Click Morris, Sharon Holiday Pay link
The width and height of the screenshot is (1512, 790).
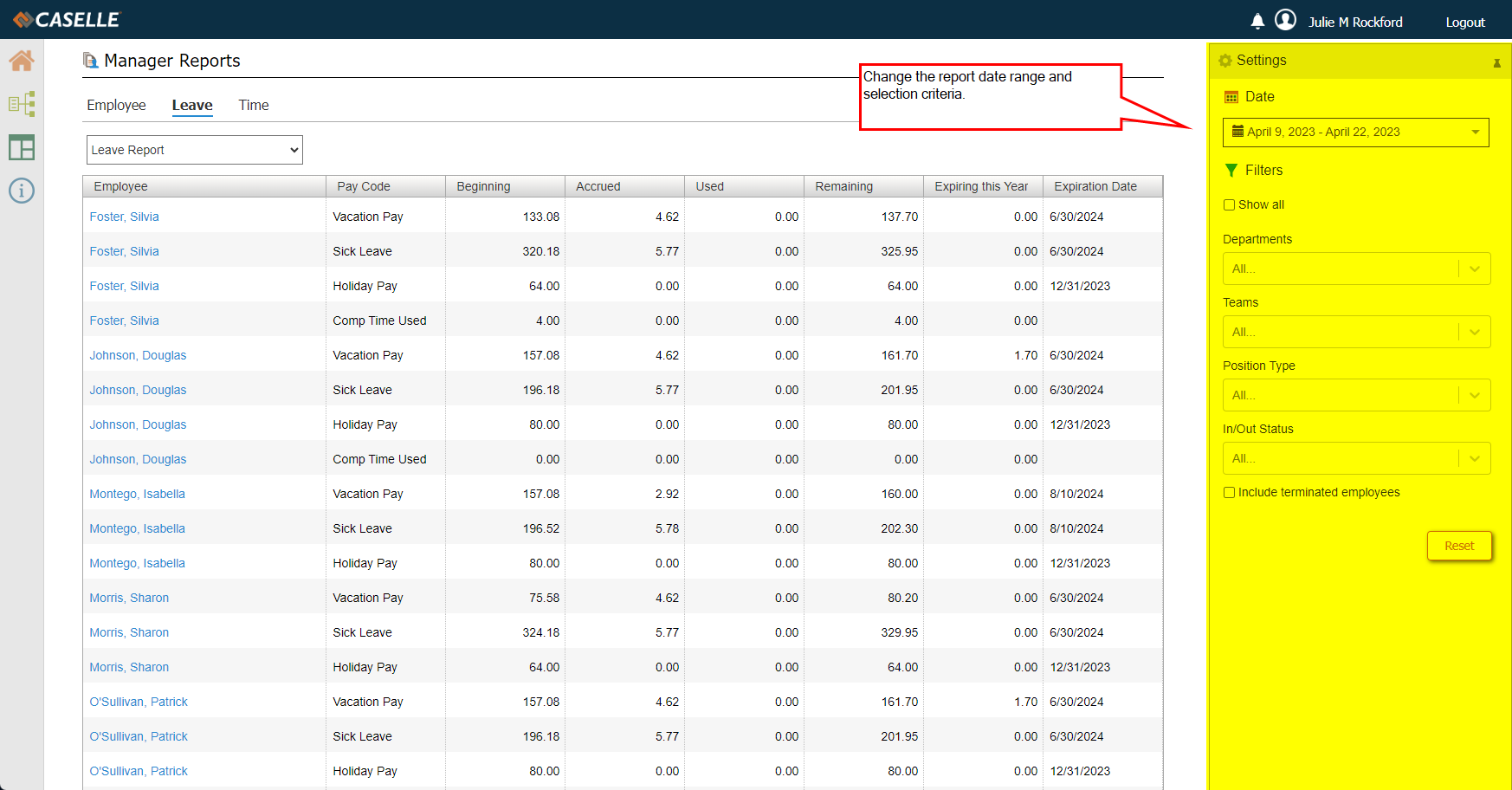[130, 667]
